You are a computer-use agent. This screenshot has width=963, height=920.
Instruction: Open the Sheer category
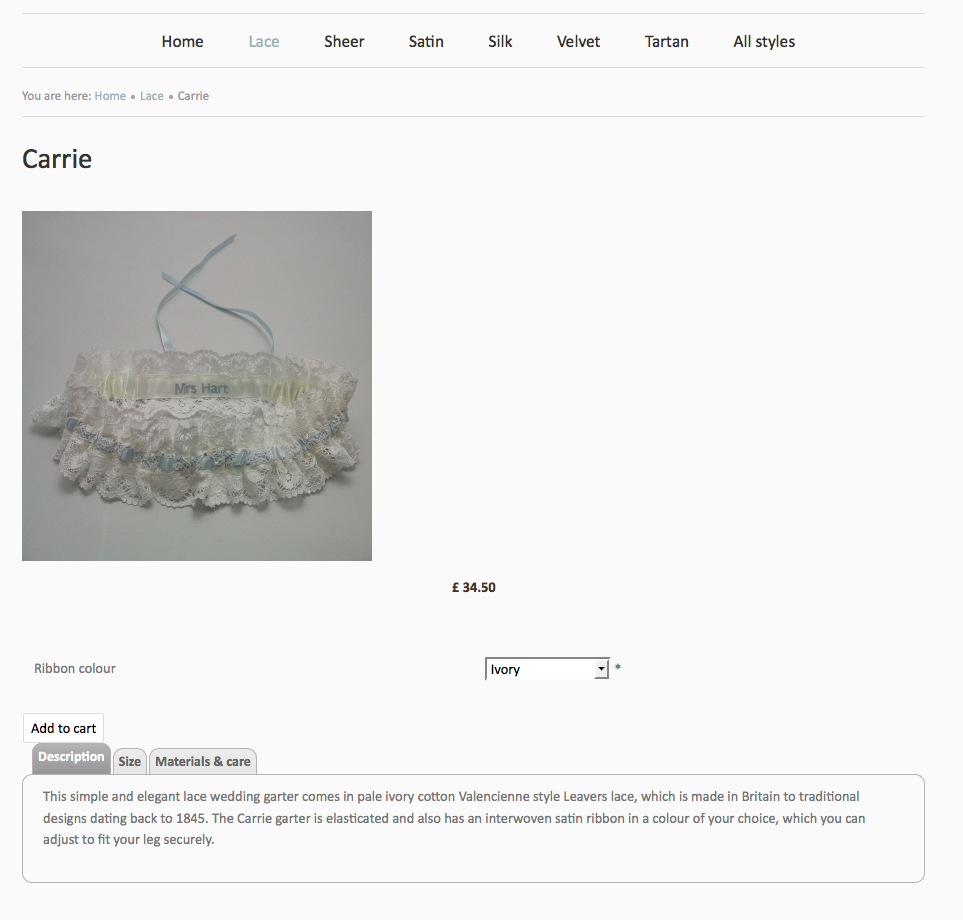[x=344, y=42]
